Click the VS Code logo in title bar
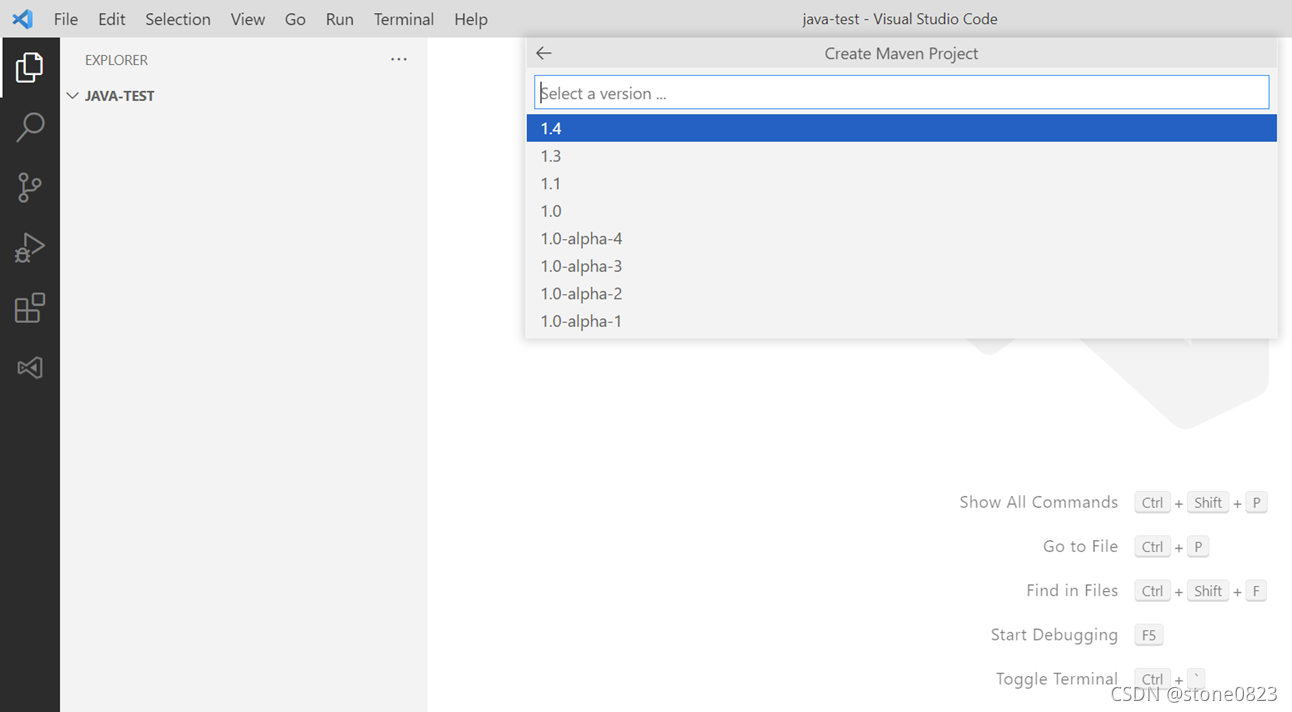1292x712 pixels. [x=22, y=19]
